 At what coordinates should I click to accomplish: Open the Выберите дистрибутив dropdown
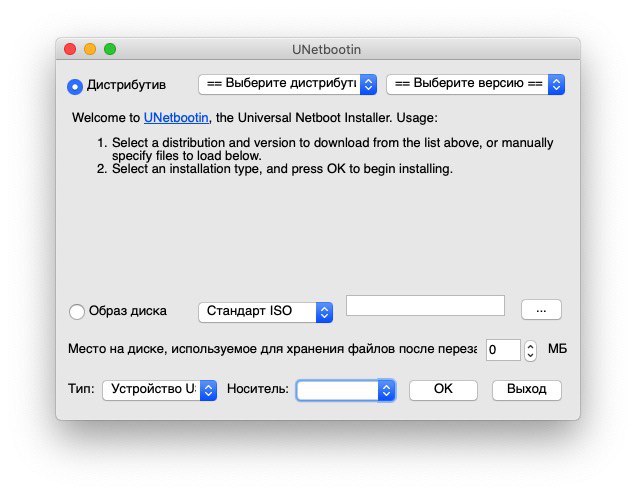pos(288,84)
